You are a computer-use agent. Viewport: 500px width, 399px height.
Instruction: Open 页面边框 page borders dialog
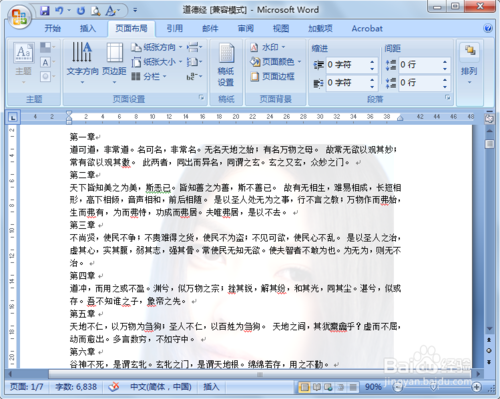point(273,77)
